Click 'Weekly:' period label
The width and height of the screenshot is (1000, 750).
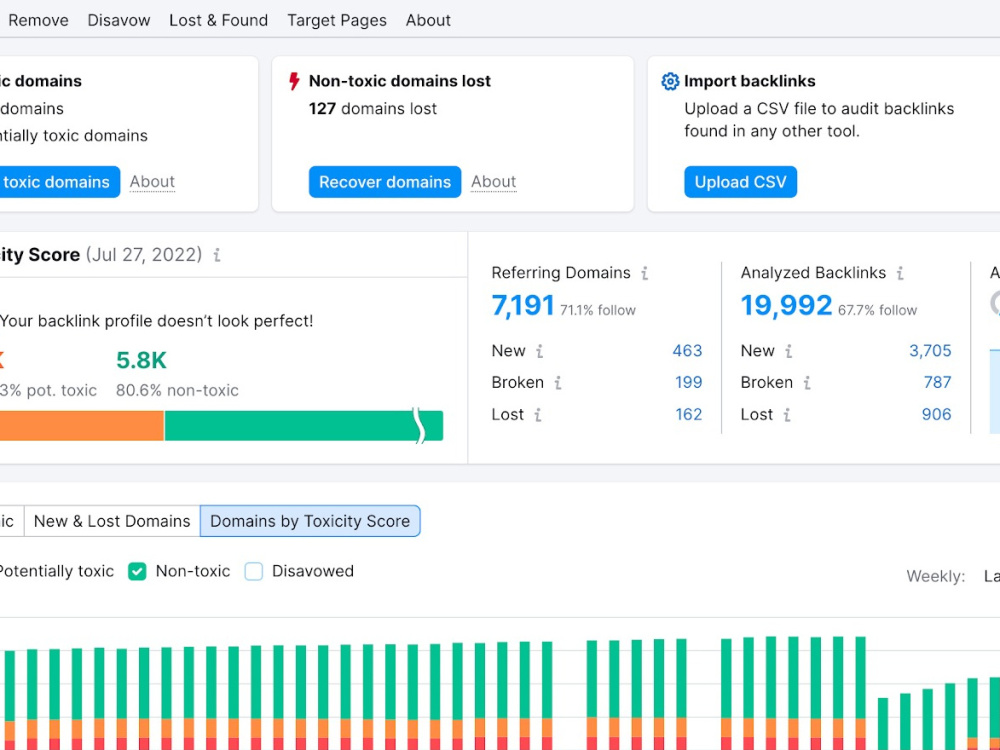(936, 577)
